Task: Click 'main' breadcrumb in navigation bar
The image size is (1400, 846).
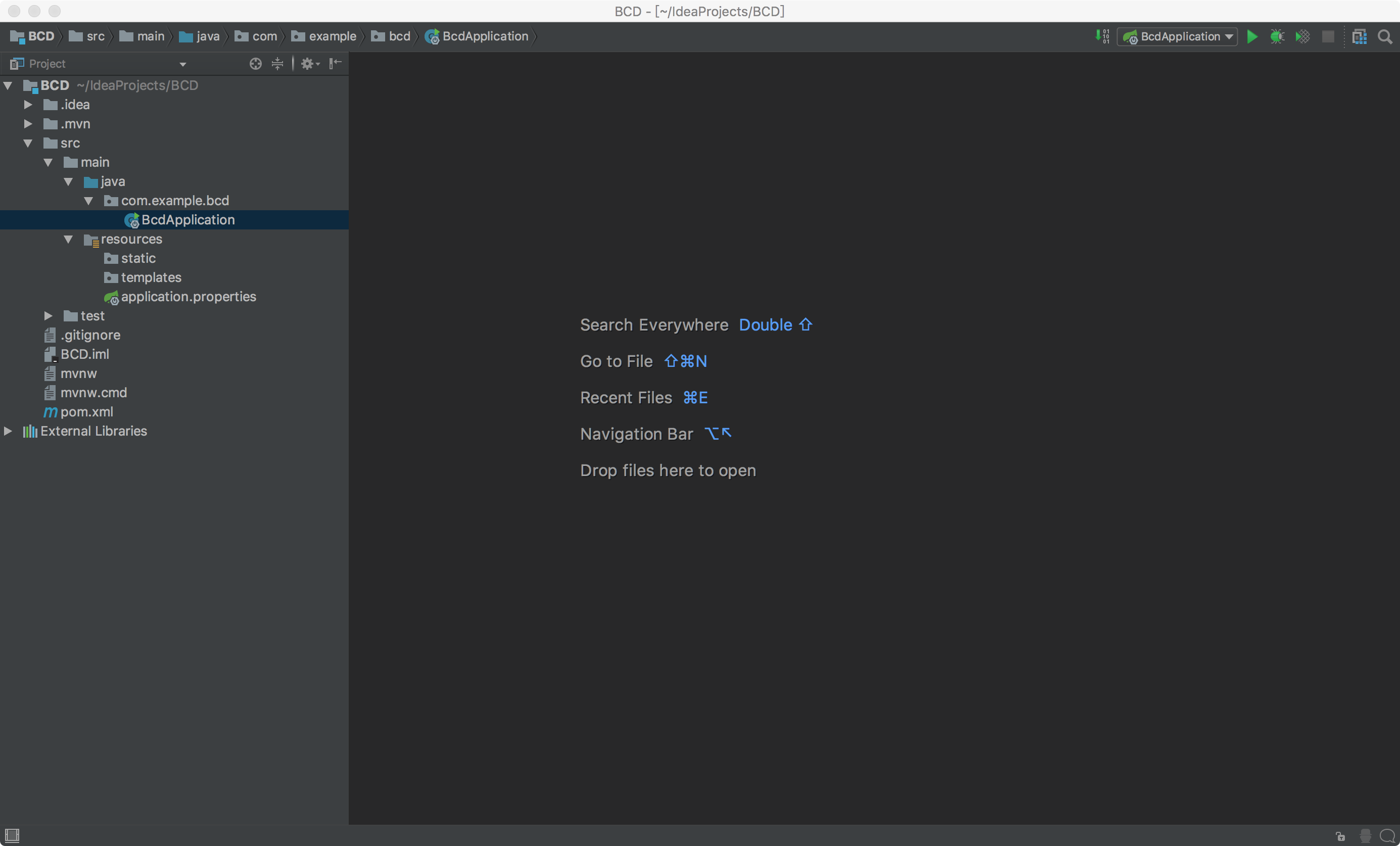Action: click(x=150, y=36)
